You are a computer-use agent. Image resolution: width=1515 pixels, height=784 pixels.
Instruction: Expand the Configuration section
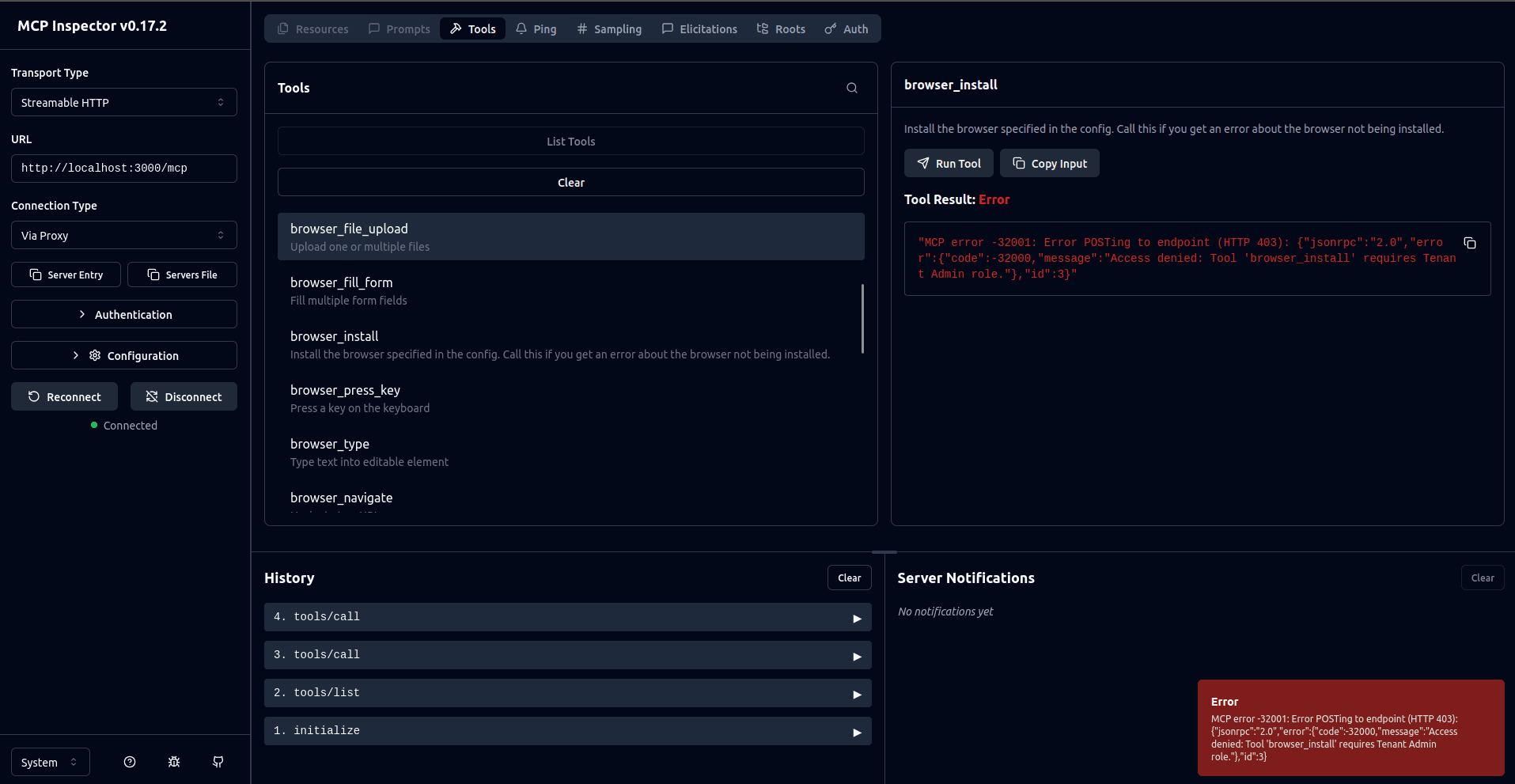pyautogui.click(x=123, y=355)
